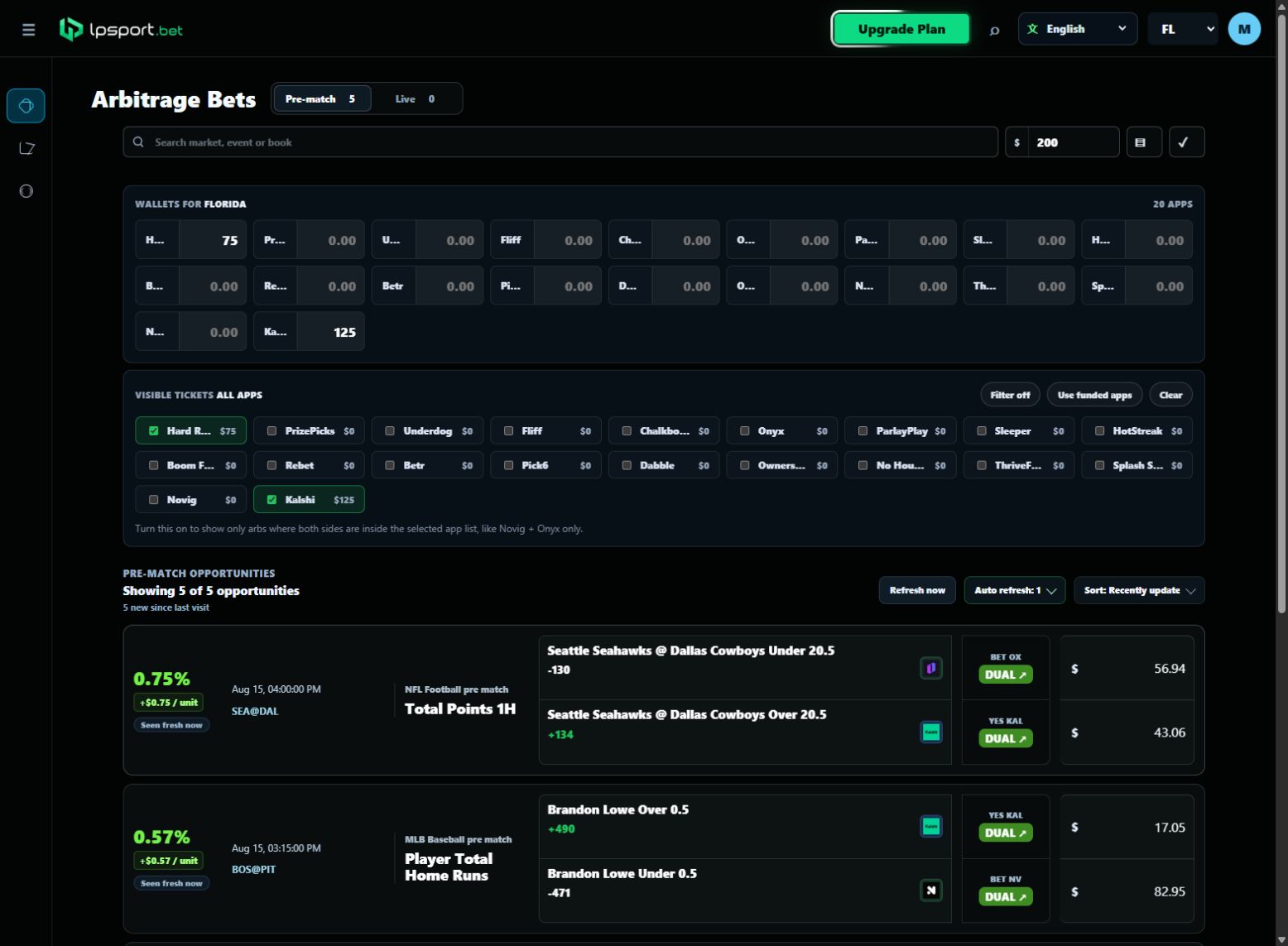
Task: Click the BOS@PIT event link
Action: tap(253, 870)
